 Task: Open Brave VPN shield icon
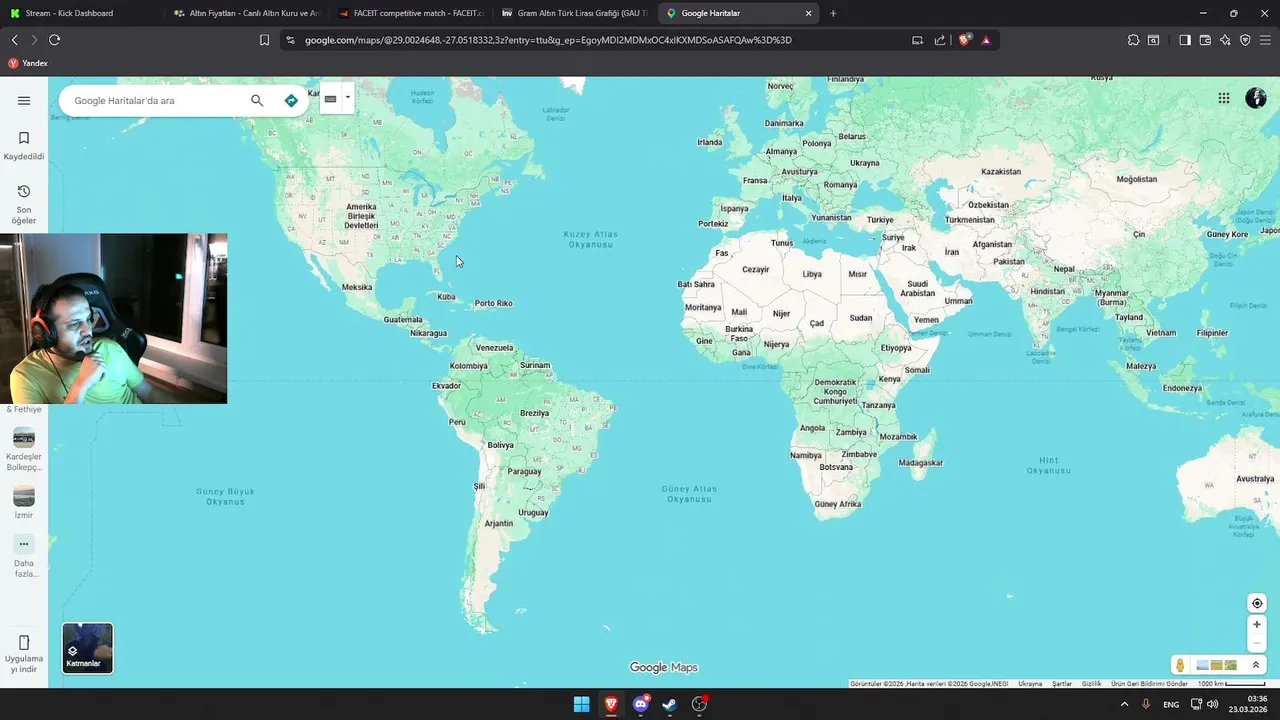click(x=1245, y=40)
